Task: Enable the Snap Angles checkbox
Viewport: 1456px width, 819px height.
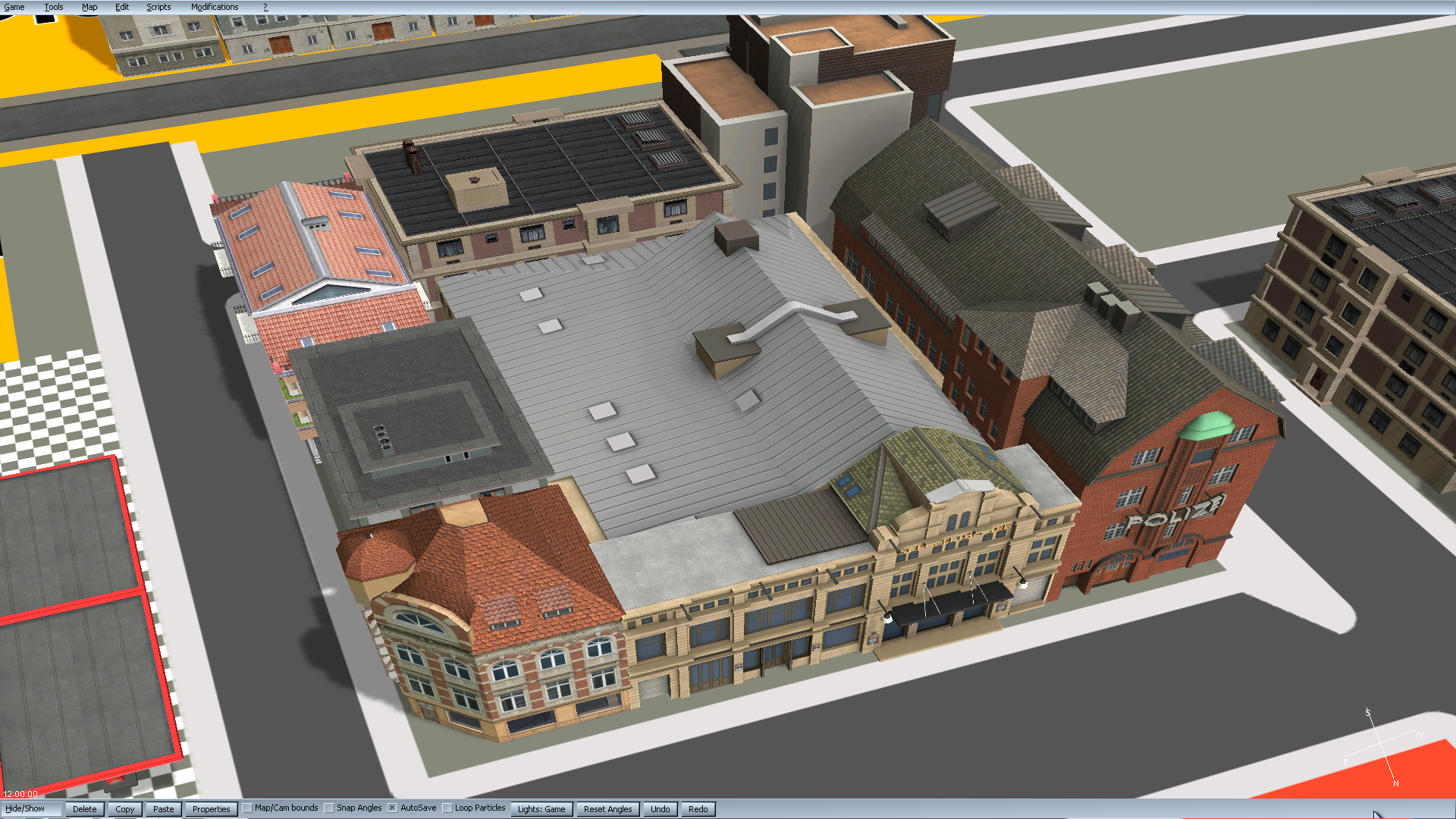Action: (x=329, y=808)
